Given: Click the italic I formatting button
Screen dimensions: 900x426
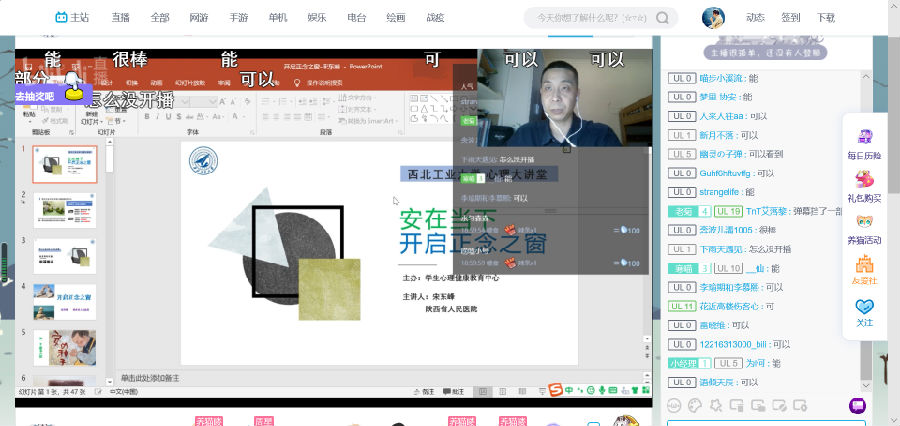Looking at the screenshot, I should (158, 117).
